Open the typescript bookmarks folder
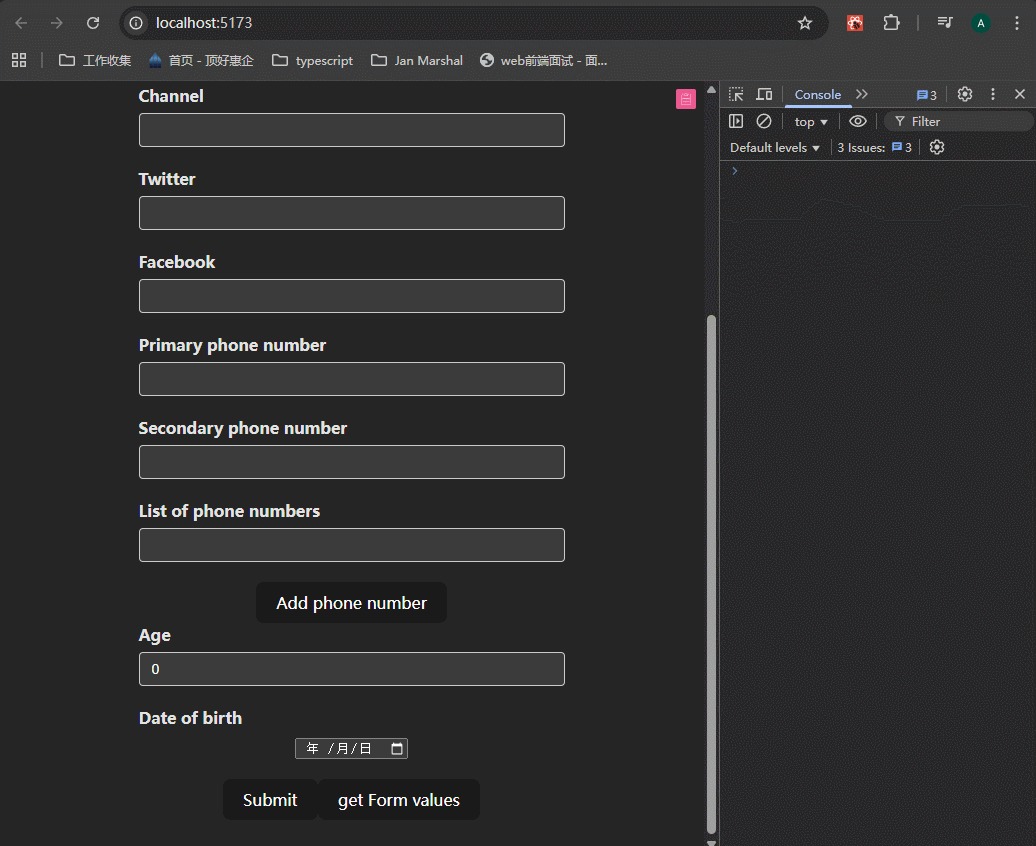This screenshot has height=846, width=1036. click(312, 60)
